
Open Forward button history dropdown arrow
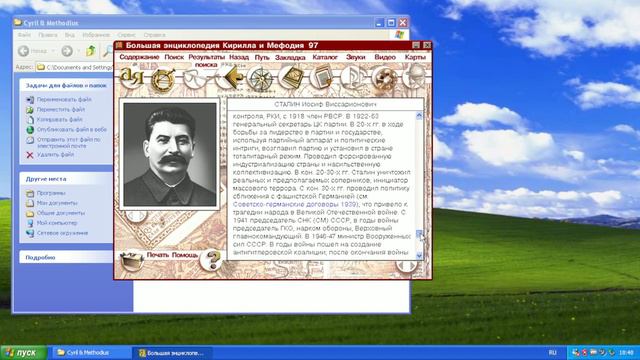(x=78, y=51)
